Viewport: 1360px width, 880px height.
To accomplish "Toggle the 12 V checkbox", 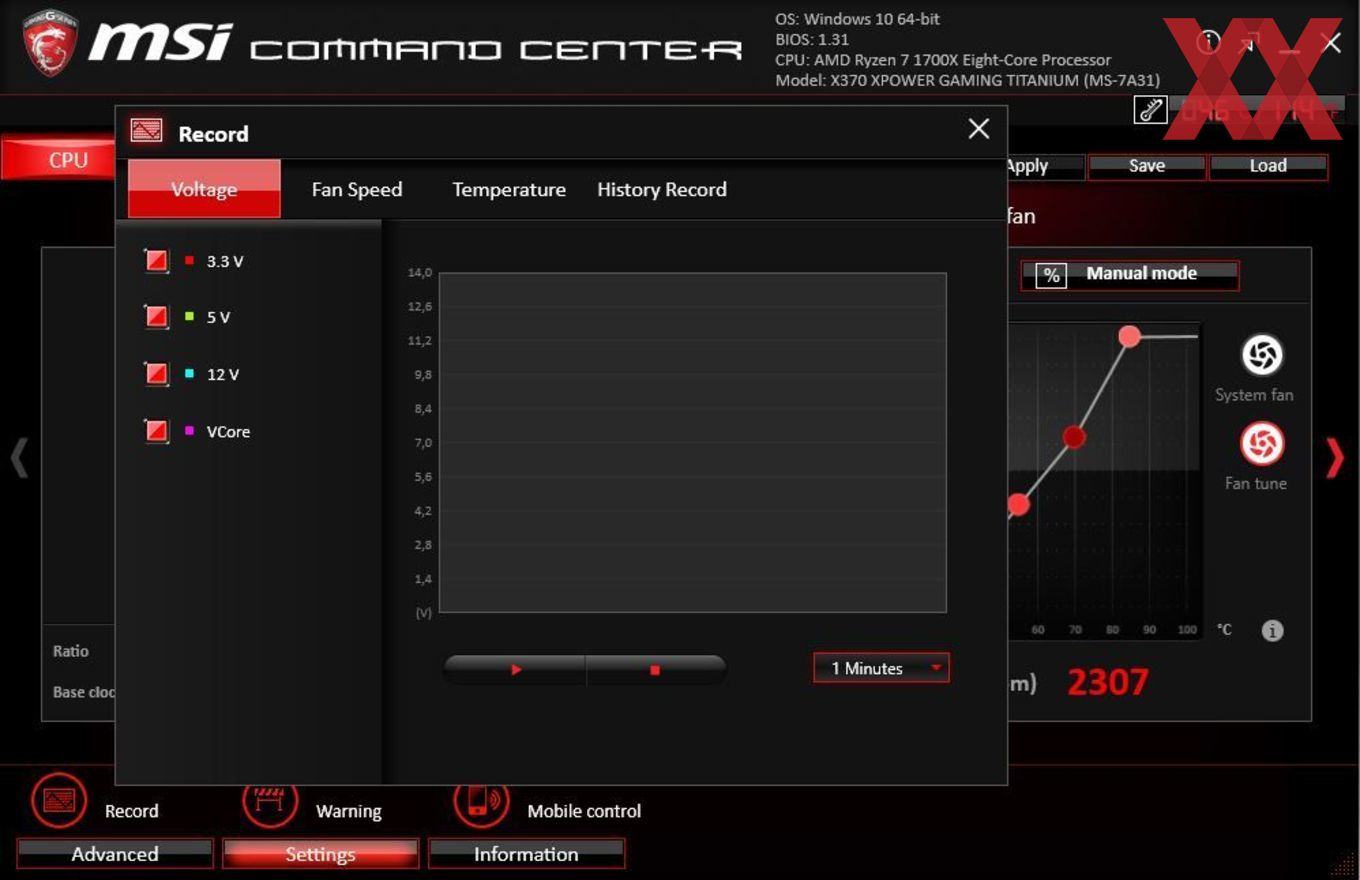I will coord(156,374).
